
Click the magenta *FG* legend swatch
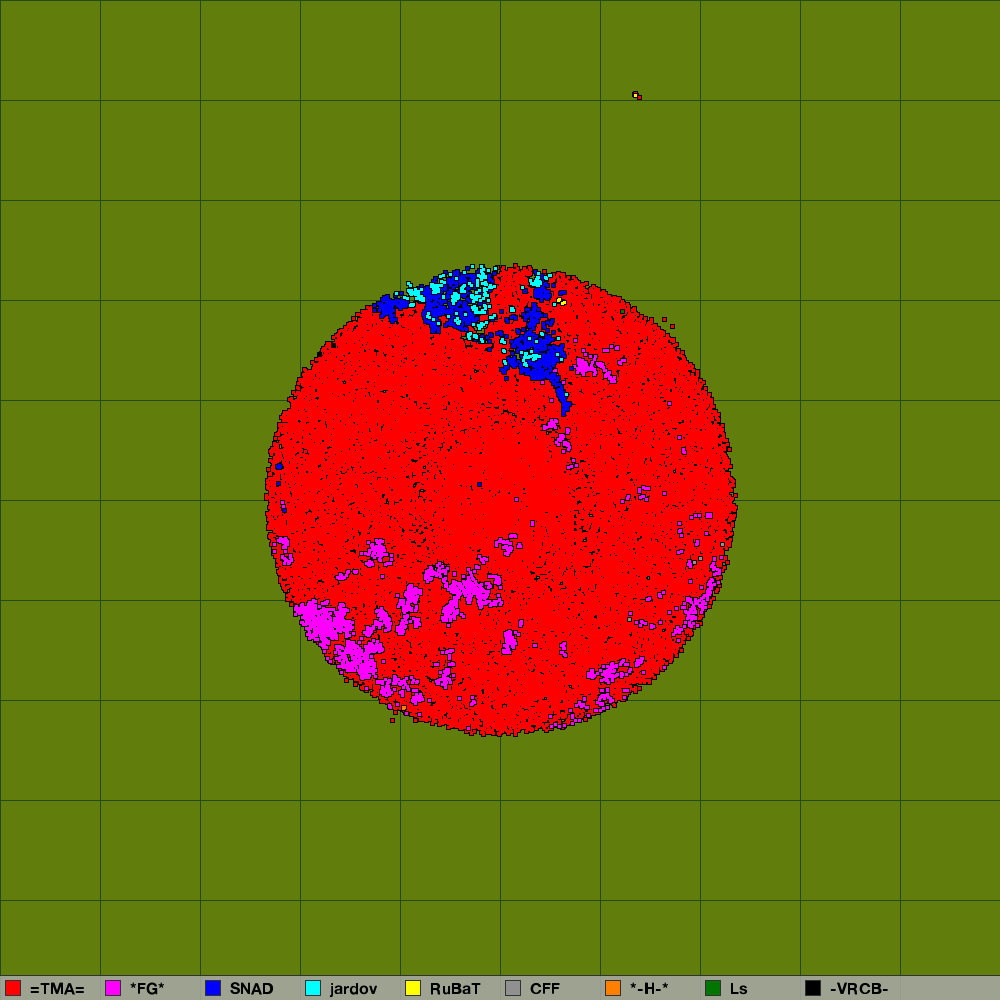(x=113, y=988)
